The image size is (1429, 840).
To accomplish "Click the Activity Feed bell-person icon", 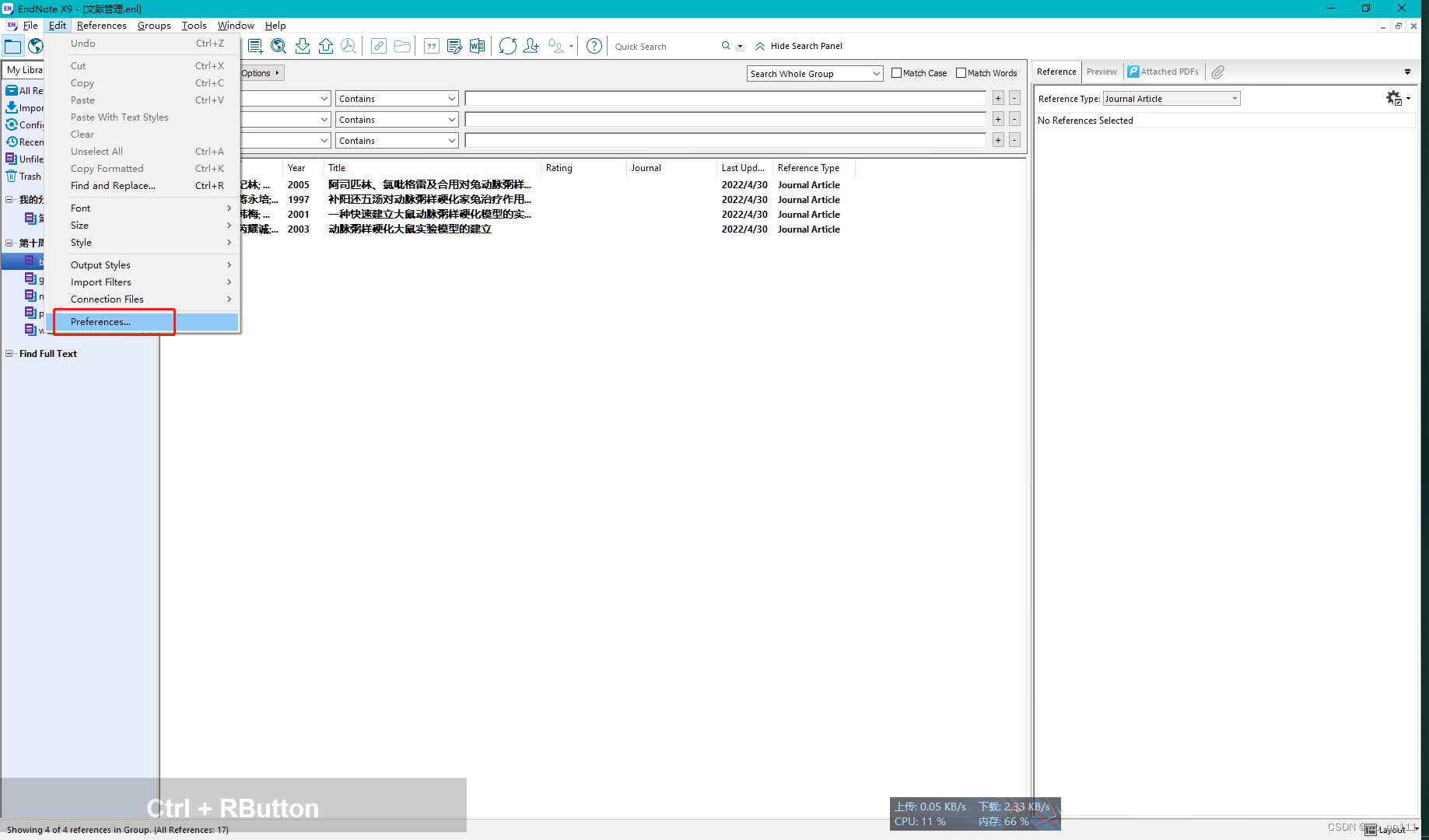I will click(x=555, y=46).
